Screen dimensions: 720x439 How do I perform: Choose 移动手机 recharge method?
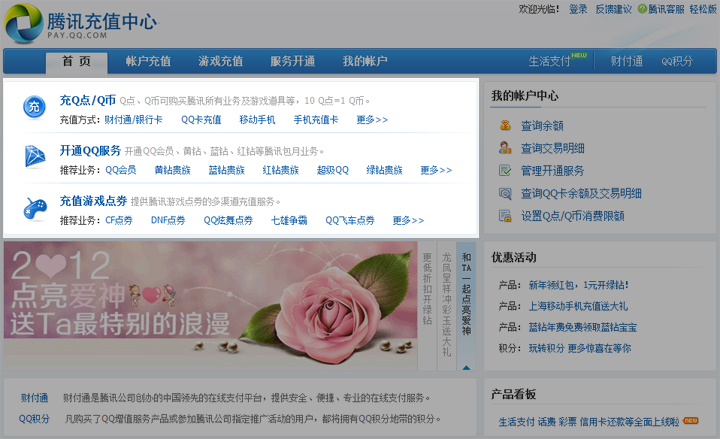click(x=257, y=120)
